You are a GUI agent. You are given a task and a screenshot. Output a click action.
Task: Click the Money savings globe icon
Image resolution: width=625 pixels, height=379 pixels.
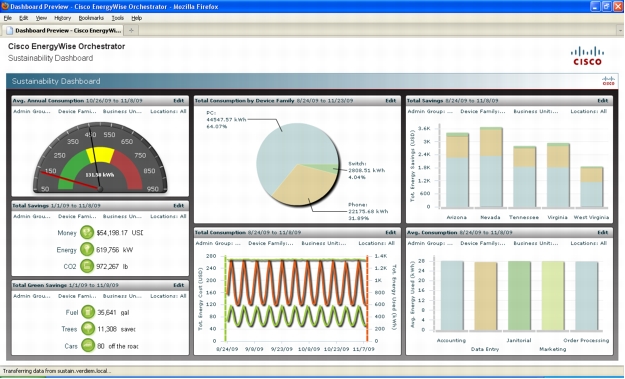coord(87,232)
